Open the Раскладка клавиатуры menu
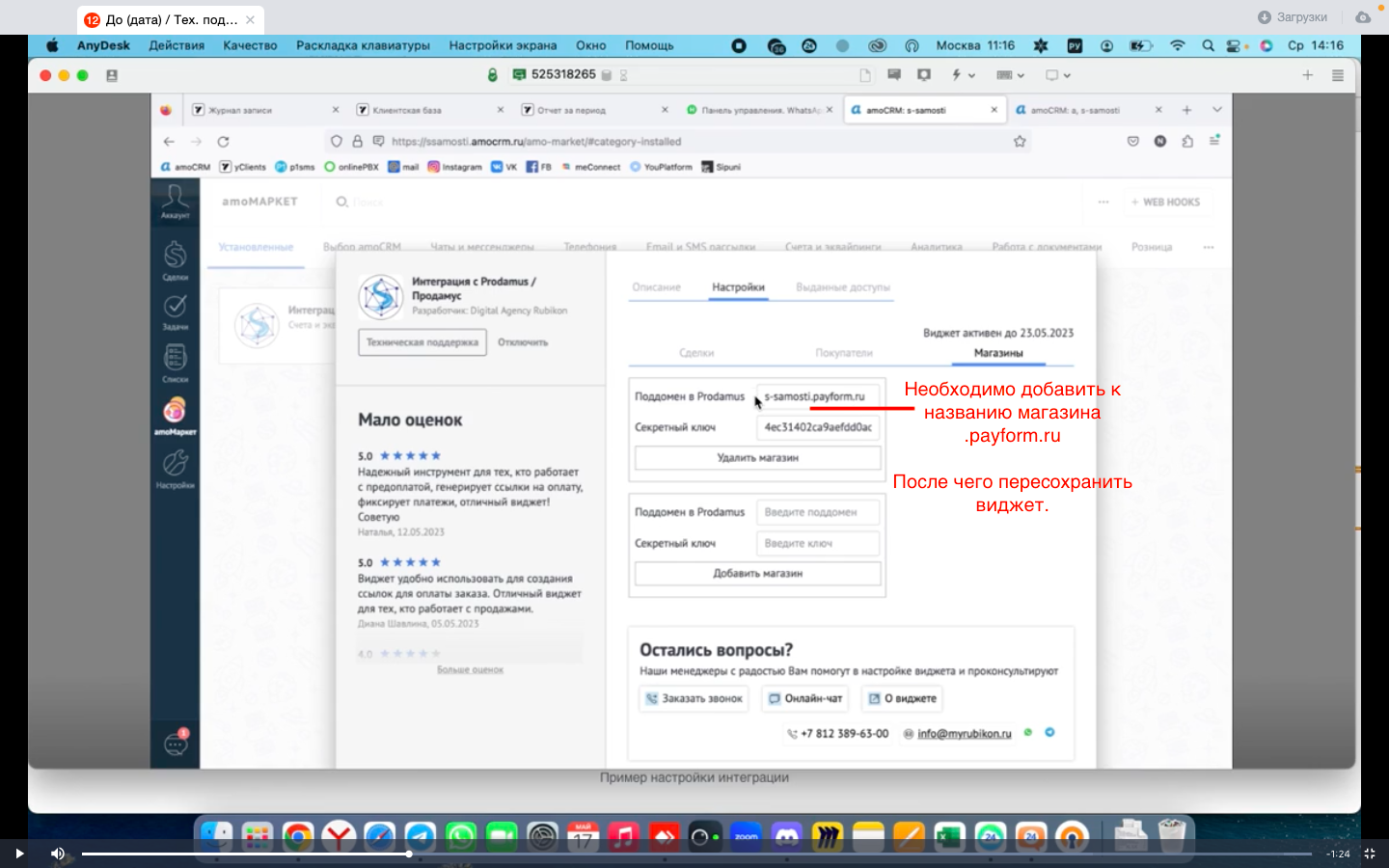Viewport: 1389px width, 868px height. coord(363,45)
